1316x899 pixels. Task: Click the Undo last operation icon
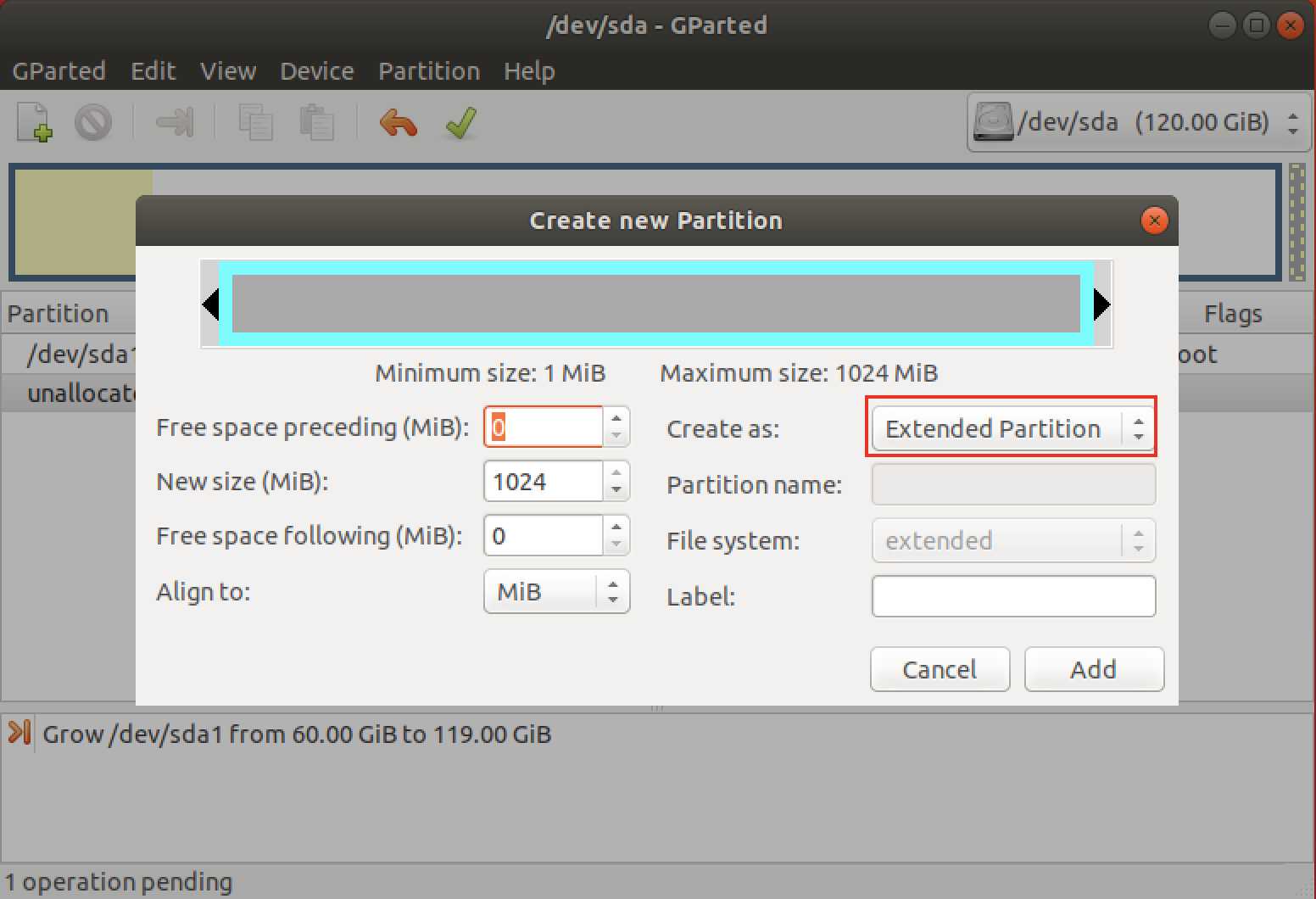pyautogui.click(x=398, y=122)
